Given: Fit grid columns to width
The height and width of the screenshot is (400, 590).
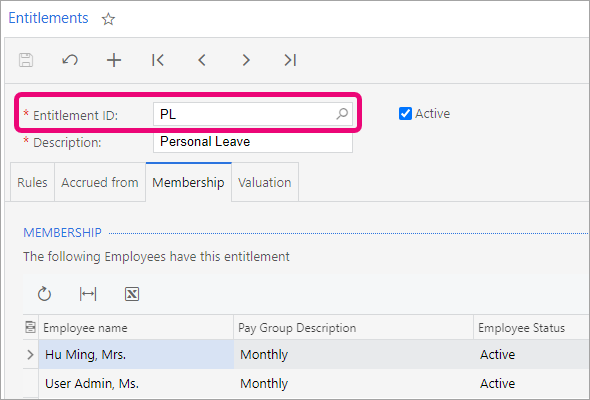Looking at the screenshot, I should click(88, 294).
